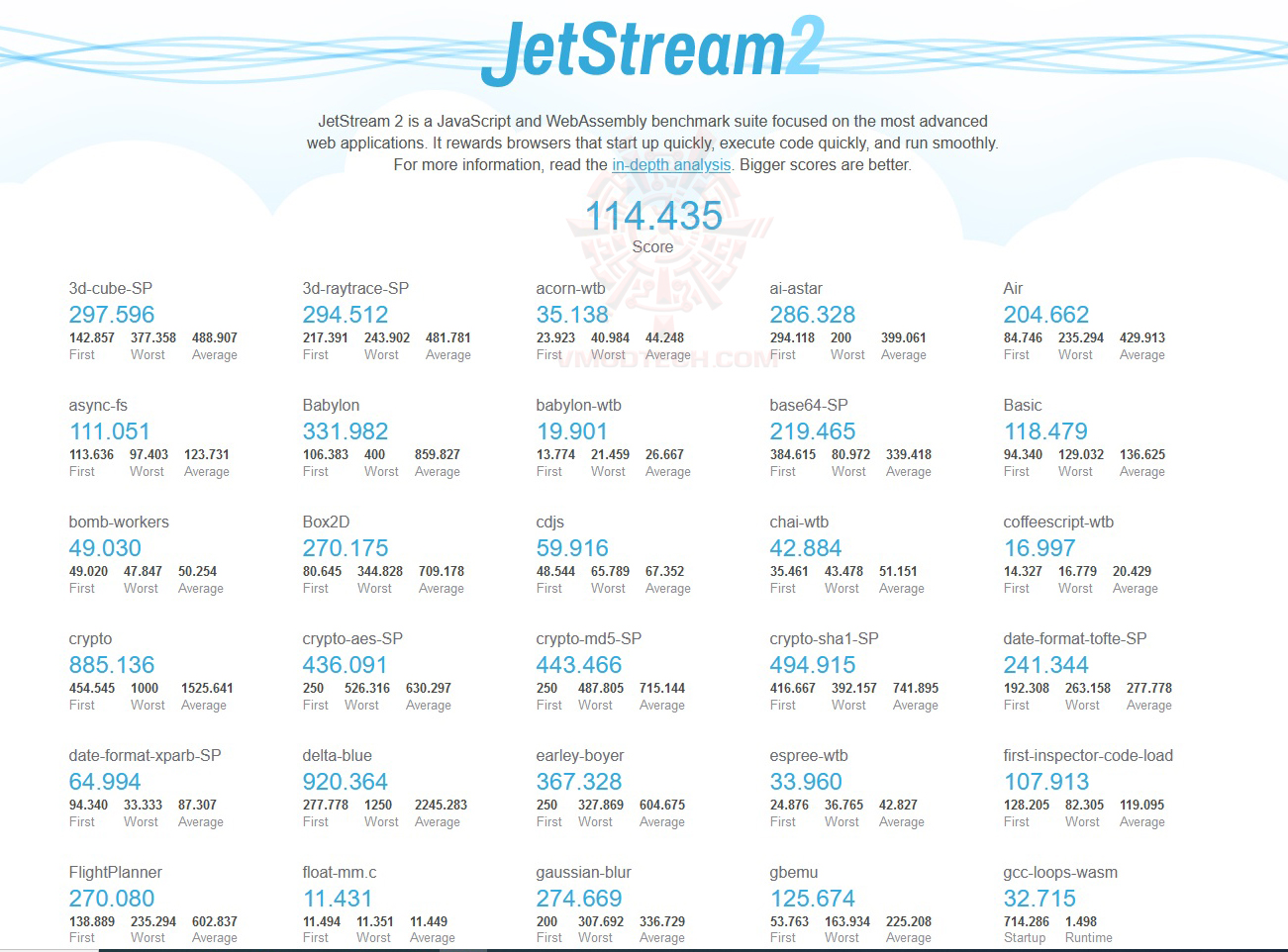
Task: Select the first-inspector-code-load benchmark name
Action: (1087, 756)
